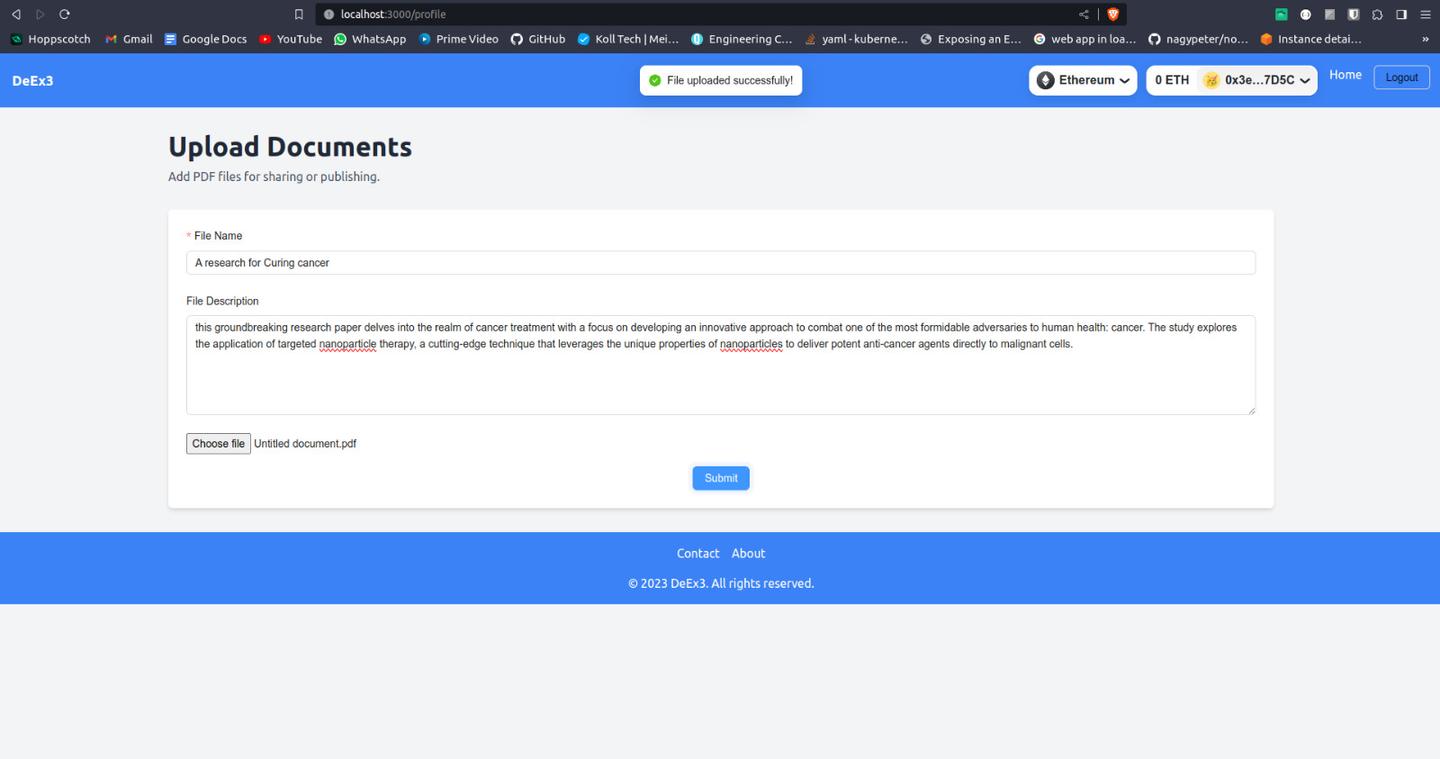Viewport: 1440px width, 759px height.
Task: Go to Home in the navigation
Action: coord(1345,75)
